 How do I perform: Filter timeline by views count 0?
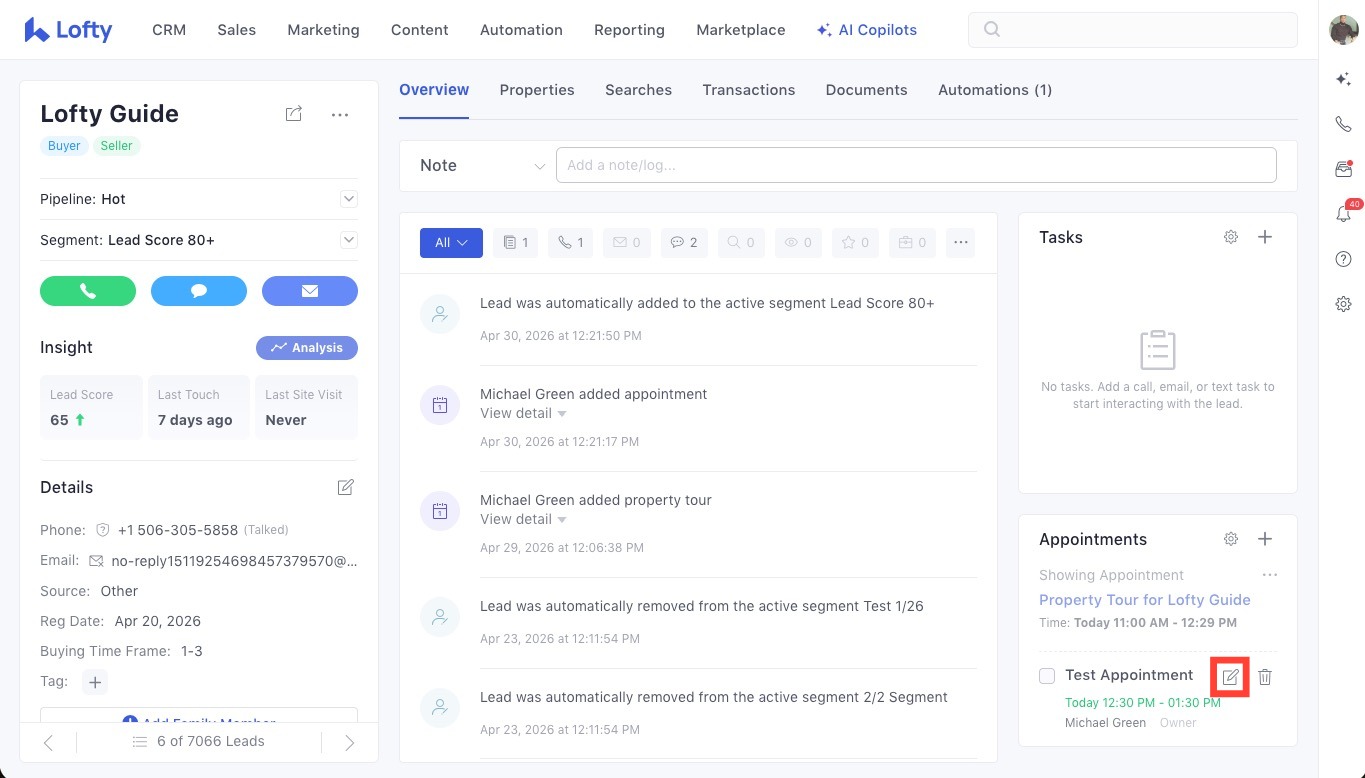798,242
